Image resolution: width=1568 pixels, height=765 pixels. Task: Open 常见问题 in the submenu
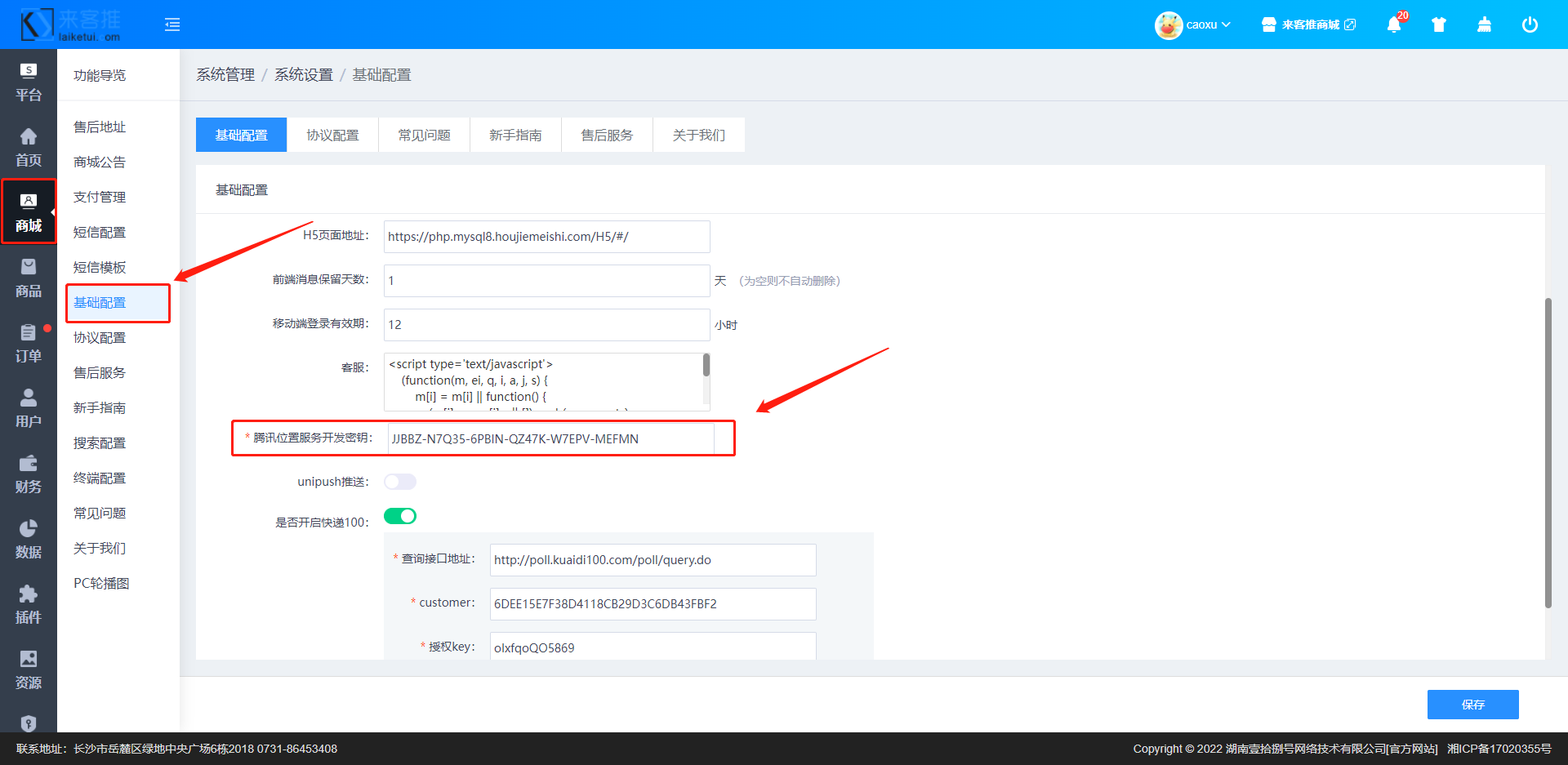pyautogui.click(x=100, y=513)
